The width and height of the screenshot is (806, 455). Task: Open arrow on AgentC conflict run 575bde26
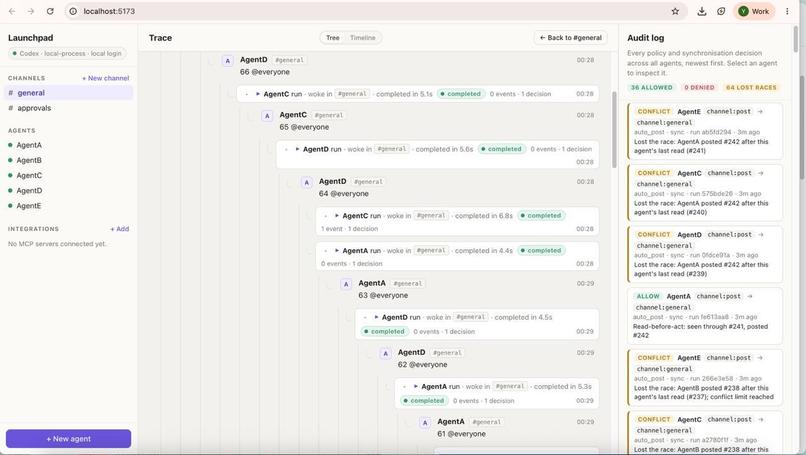pos(761,173)
